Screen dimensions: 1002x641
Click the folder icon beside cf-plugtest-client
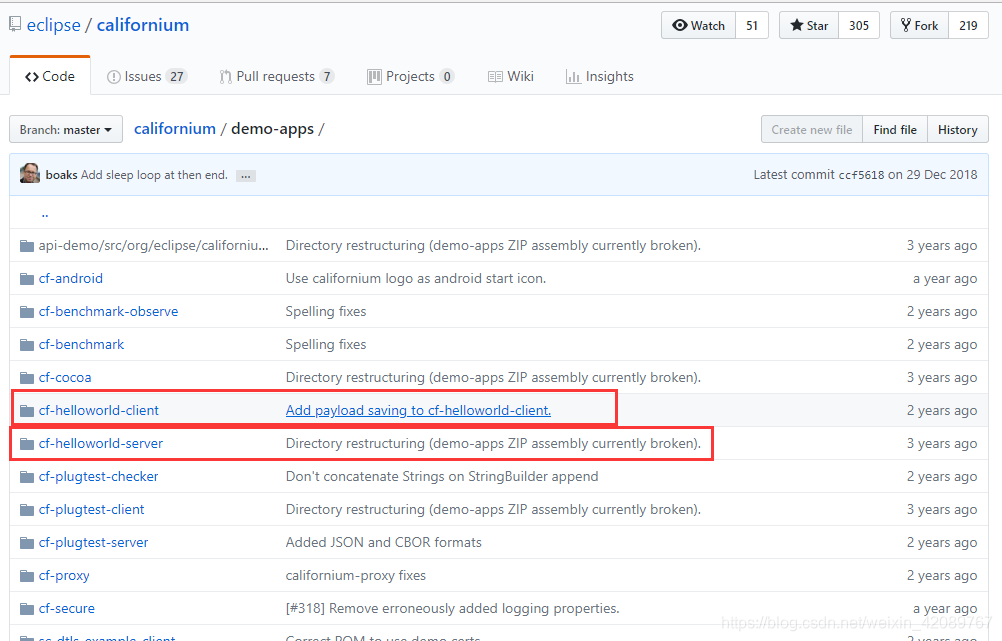(27, 510)
